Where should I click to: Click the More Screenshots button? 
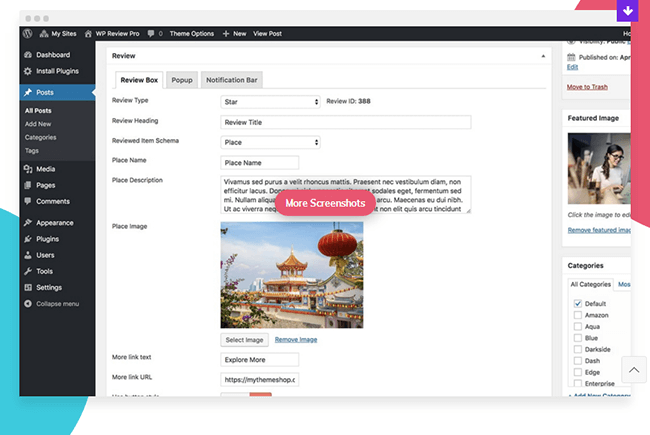(325, 203)
